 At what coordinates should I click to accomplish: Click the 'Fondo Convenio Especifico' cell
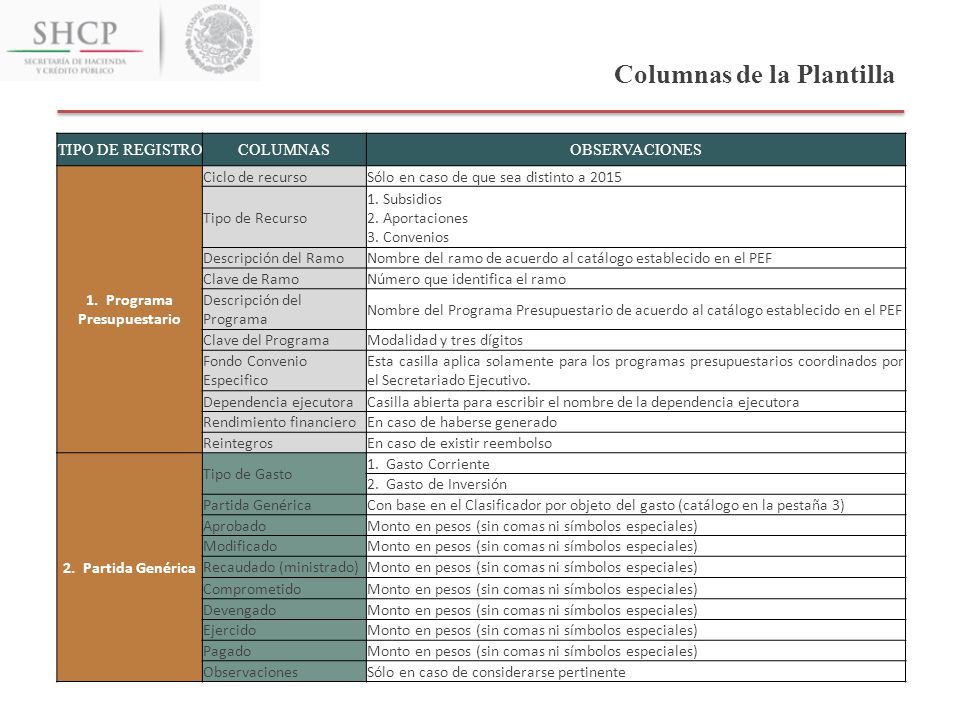click(284, 370)
